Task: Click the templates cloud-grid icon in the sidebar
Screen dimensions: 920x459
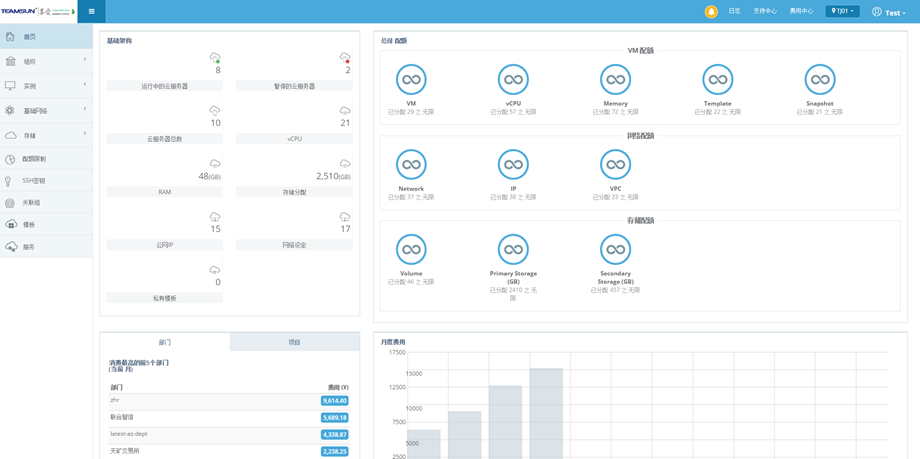Action: (x=11, y=225)
